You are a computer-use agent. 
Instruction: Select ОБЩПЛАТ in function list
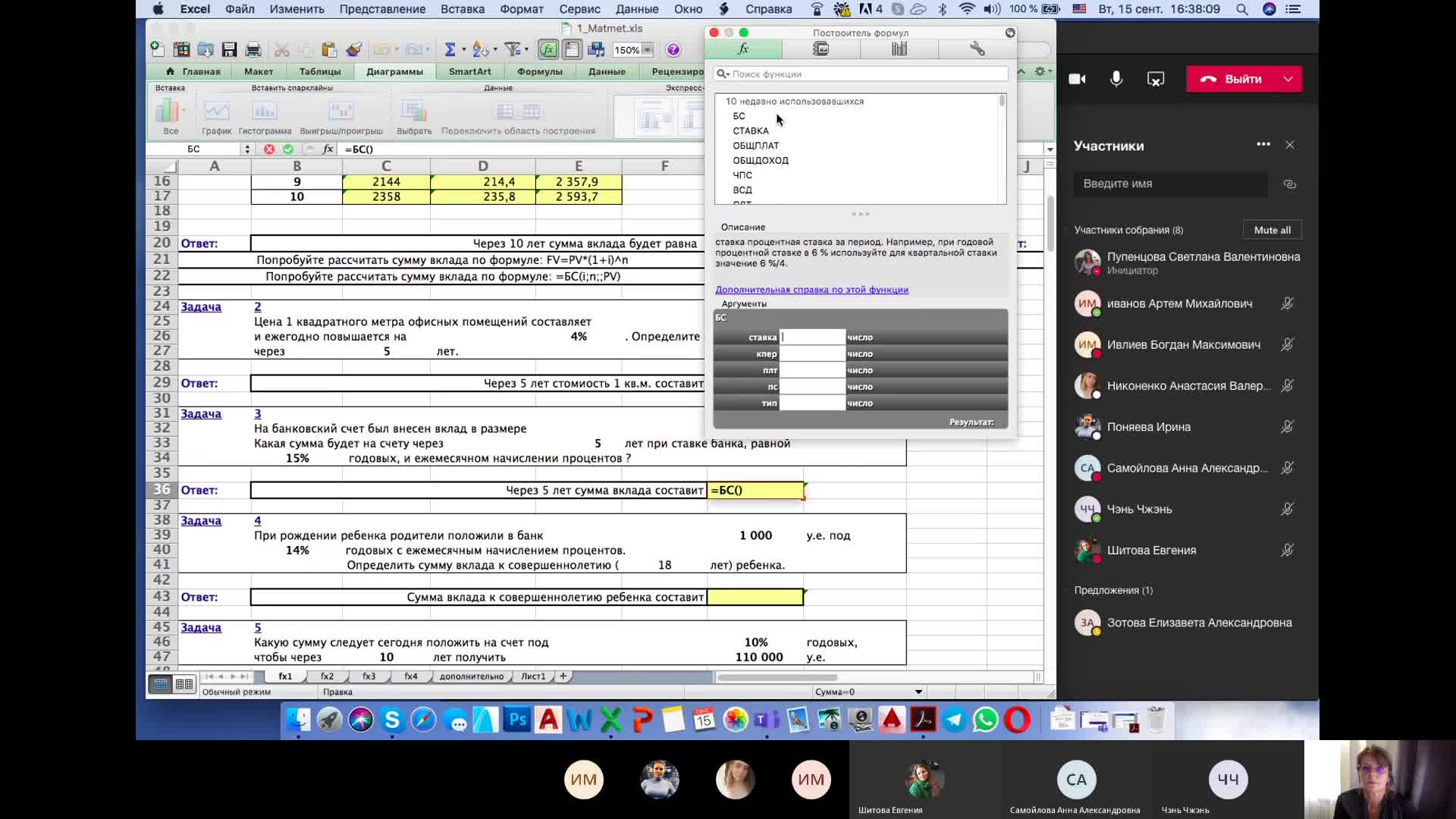[x=756, y=146]
